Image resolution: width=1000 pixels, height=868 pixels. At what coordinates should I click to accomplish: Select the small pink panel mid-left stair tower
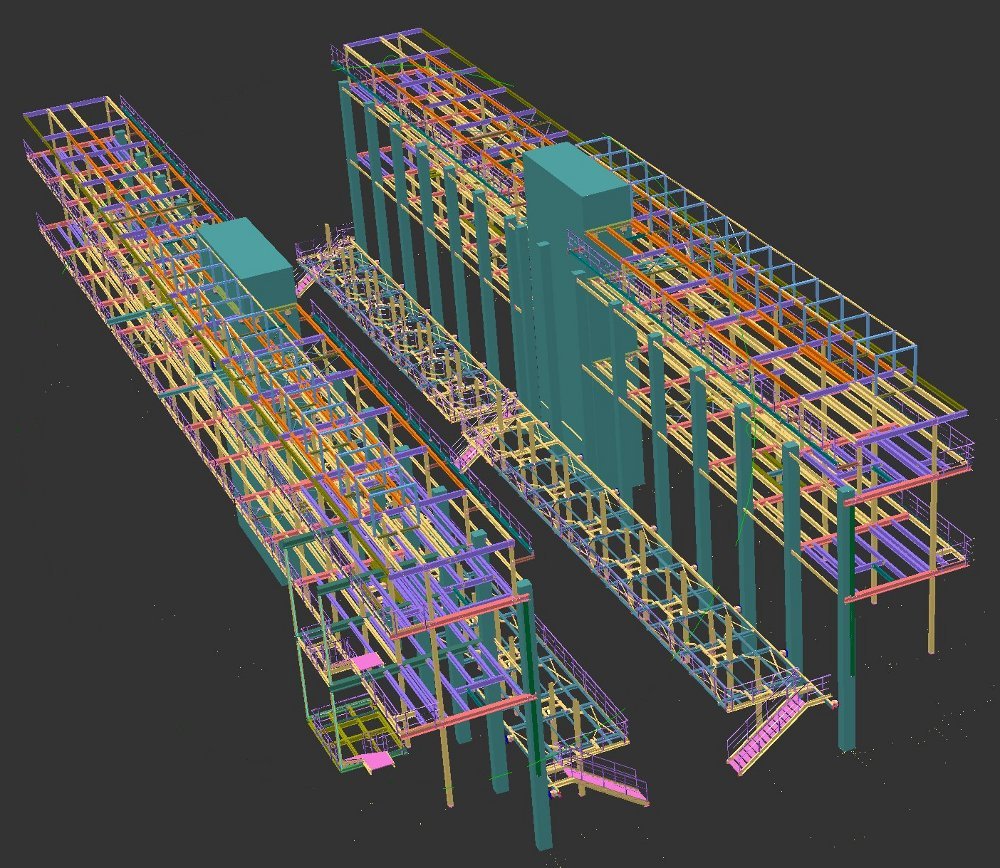366,661
